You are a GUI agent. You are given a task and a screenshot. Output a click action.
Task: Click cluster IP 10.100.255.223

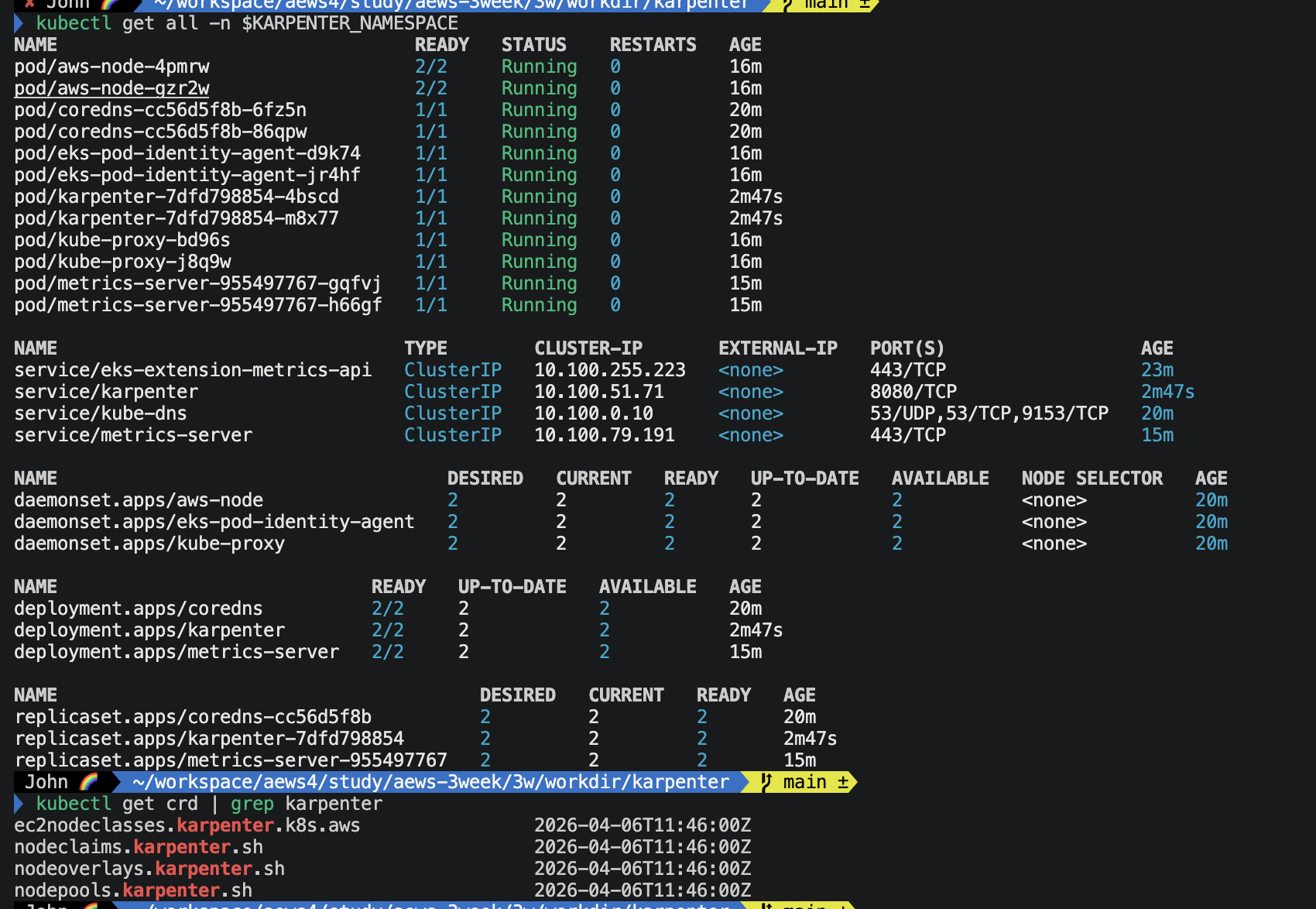tap(610, 370)
